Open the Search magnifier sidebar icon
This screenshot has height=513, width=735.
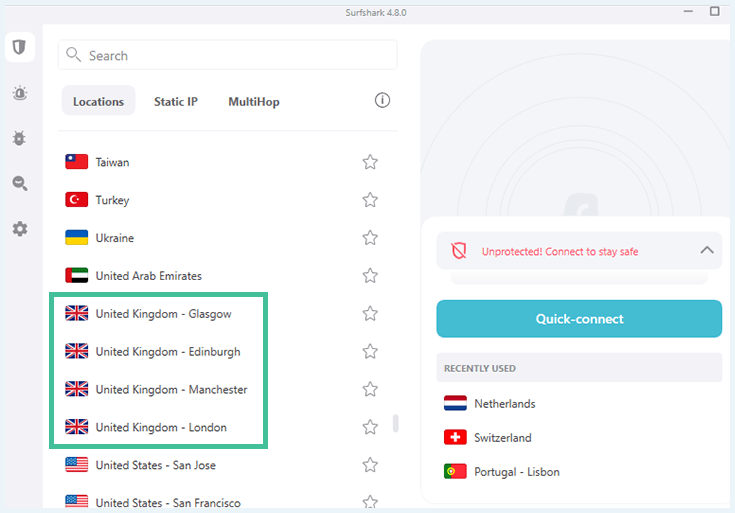(20, 183)
